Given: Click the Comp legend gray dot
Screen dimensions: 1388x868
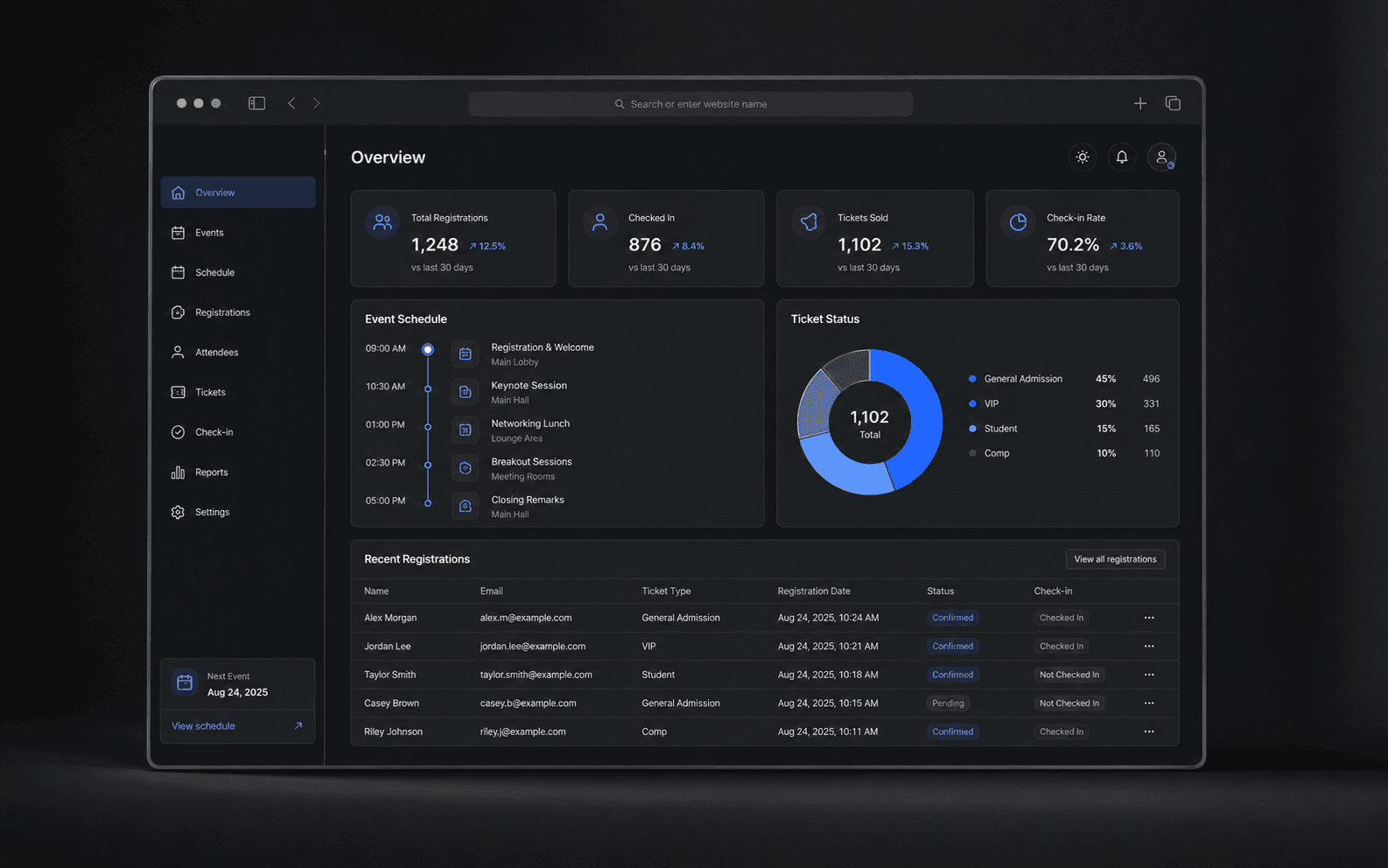Looking at the screenshot, I should coord(972,453).
